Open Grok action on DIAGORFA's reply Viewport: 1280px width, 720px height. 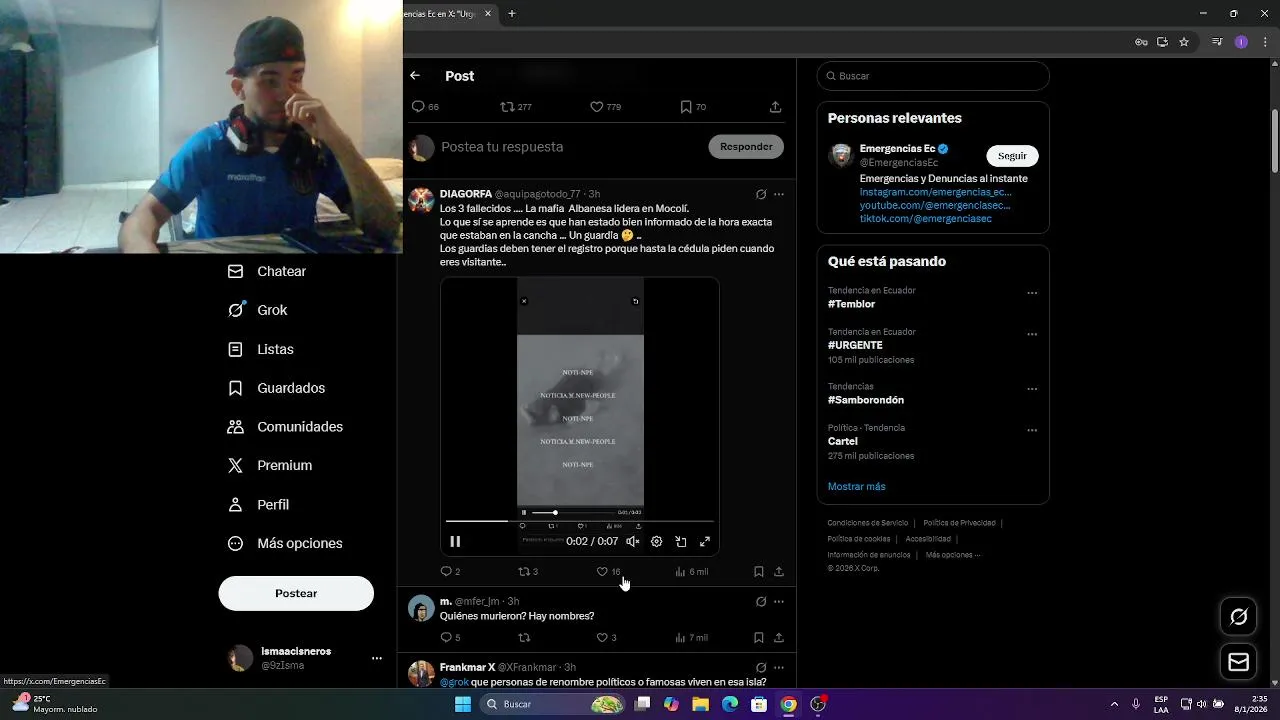761,194
